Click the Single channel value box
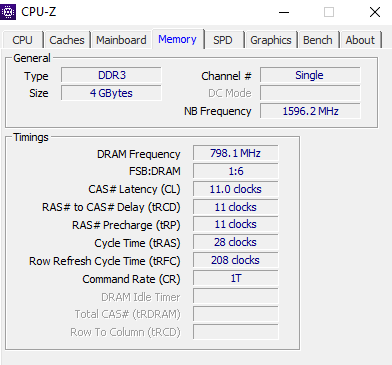The width and height of the screenshot is (392, 365). (310, 75)
